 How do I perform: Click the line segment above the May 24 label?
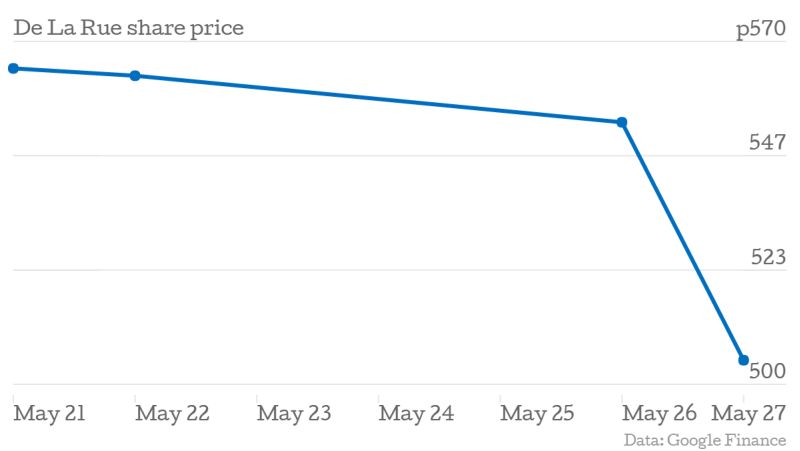416,102
